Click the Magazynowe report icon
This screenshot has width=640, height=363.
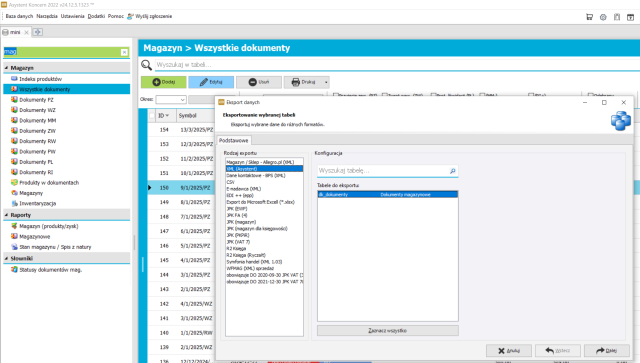(14, 236)
